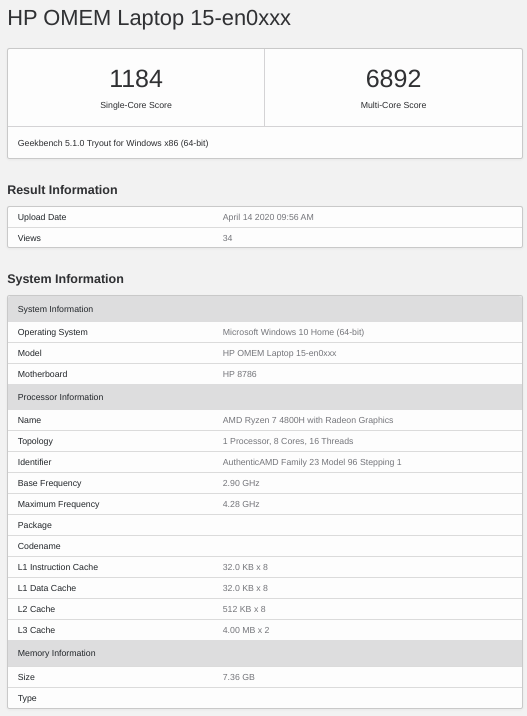This screenshot has width=527, height=716.
Task: Click the 'Operating System' label
Action: tap(53, 332)
